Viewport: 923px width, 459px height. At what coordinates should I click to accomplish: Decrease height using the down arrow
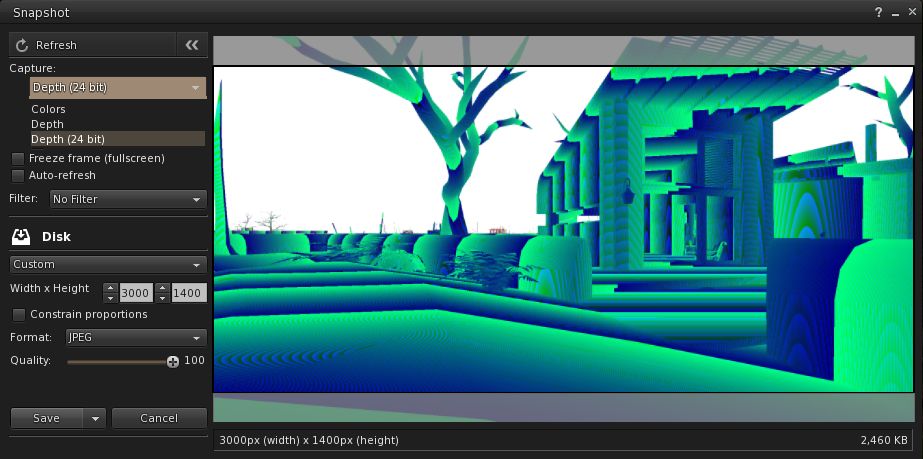click(162, 298)
